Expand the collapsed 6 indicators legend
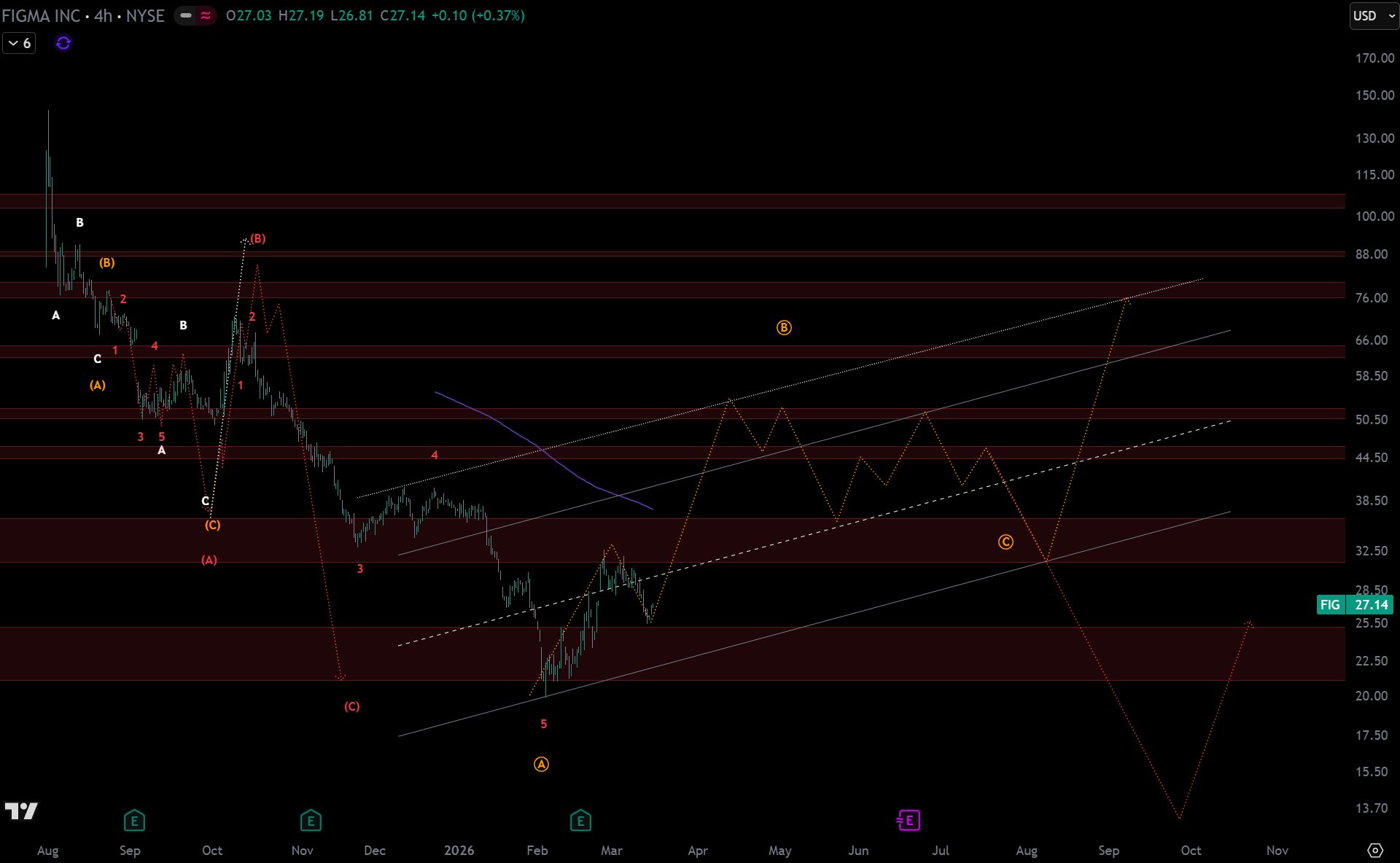 click(x=19, y=43)
